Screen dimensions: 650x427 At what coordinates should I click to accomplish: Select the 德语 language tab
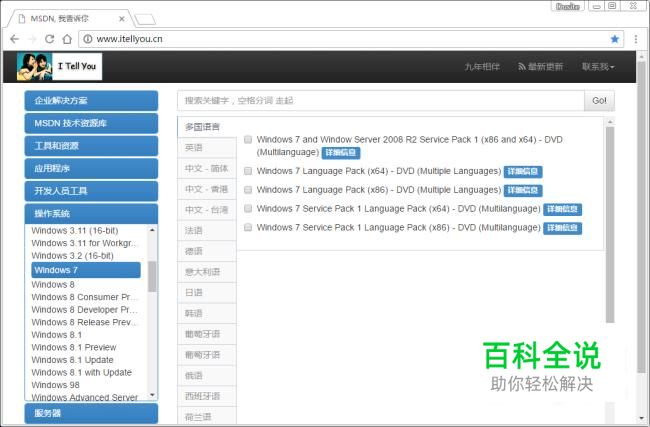[x=207, y=251]
